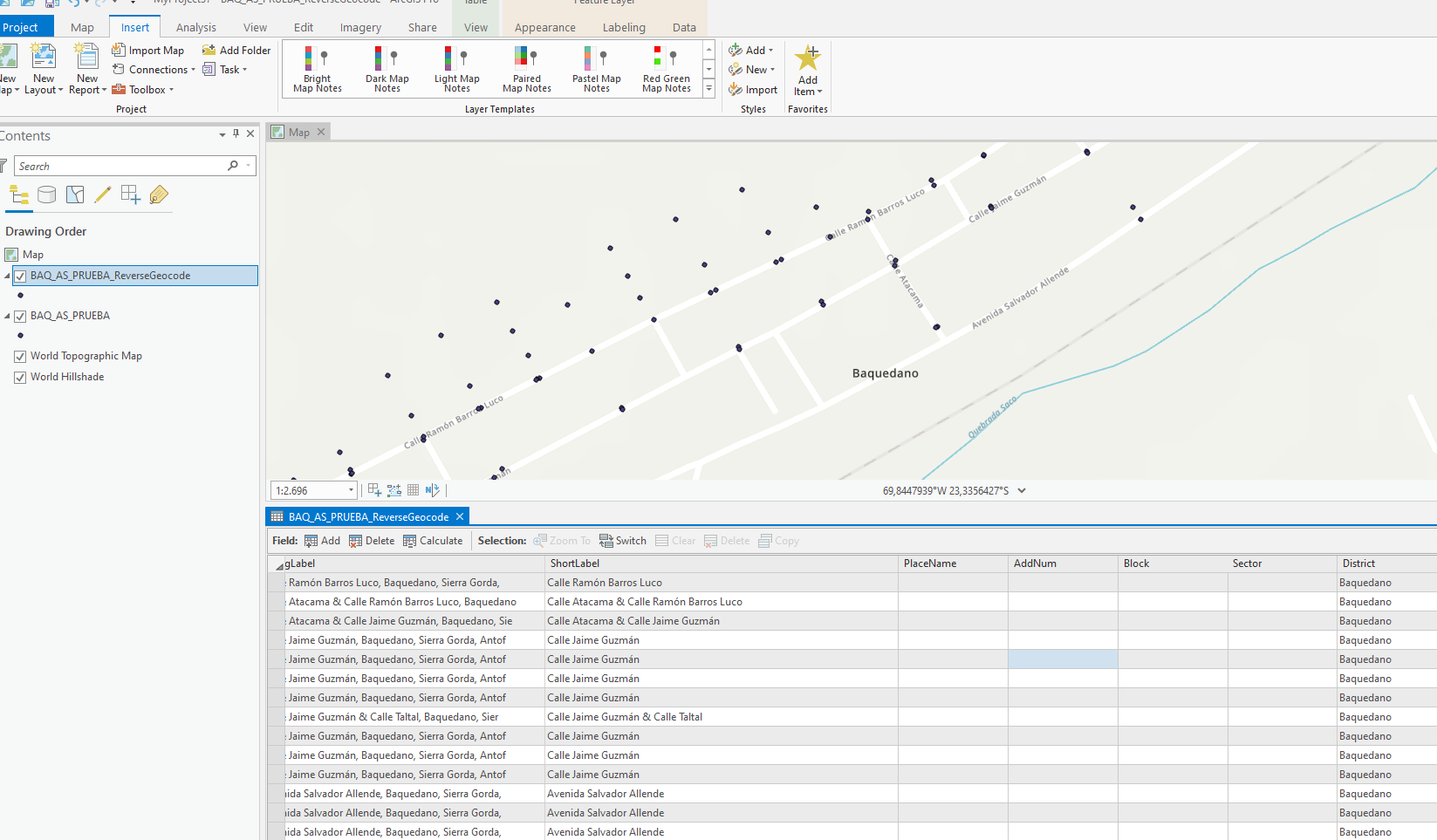
Task: Click the Switch selection button
Action: pyautogui.click(x=623, y=541)
